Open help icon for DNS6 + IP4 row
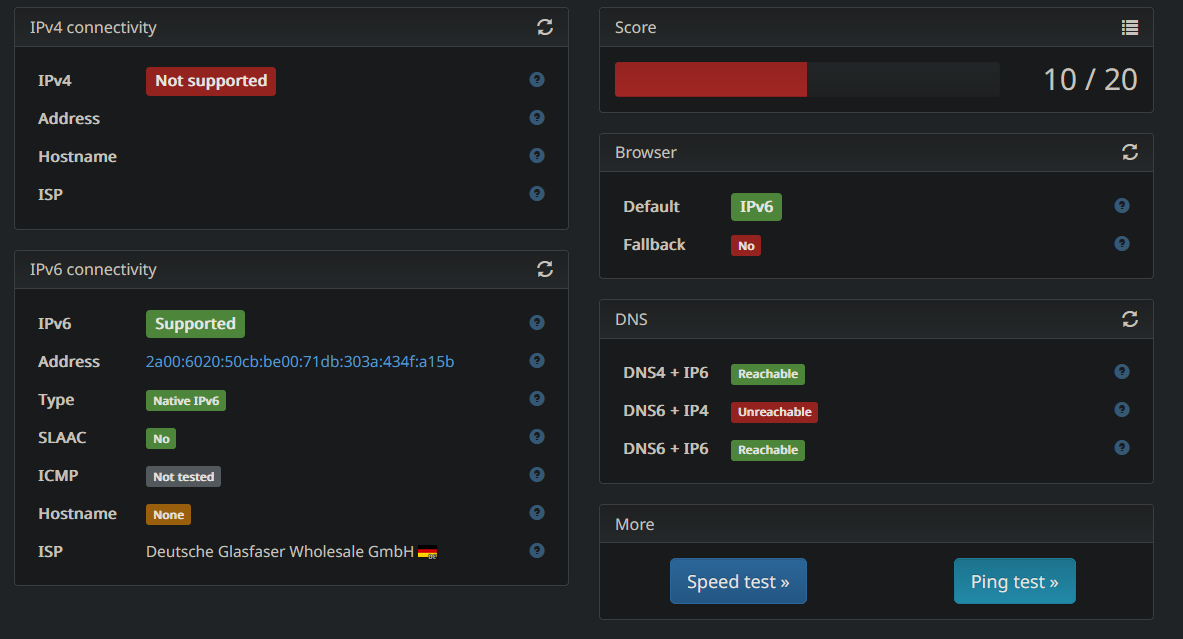Image resolution: width=1183 pixels, height=639 pixels. pyautogui.click(x=1122, y=410)
